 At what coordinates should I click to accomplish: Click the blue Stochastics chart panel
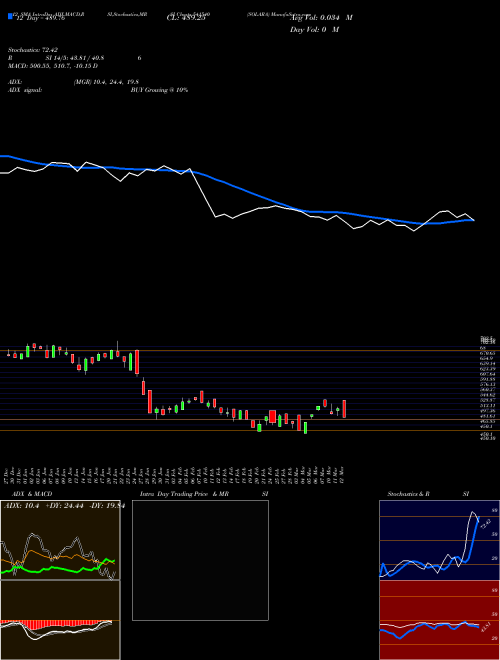(439, 540)
